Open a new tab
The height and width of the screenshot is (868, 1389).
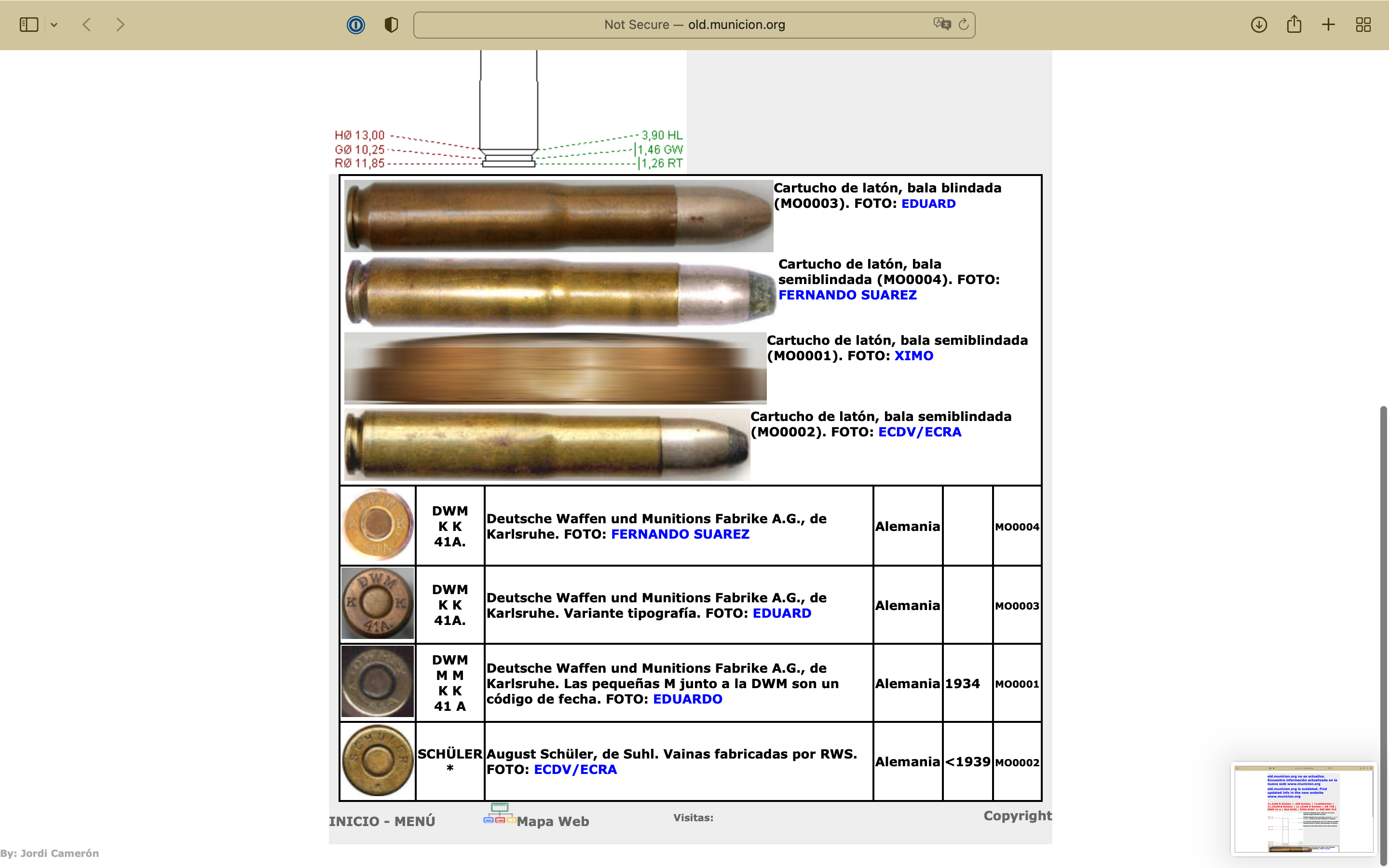pyautogui.click(x=1328, y=25)
